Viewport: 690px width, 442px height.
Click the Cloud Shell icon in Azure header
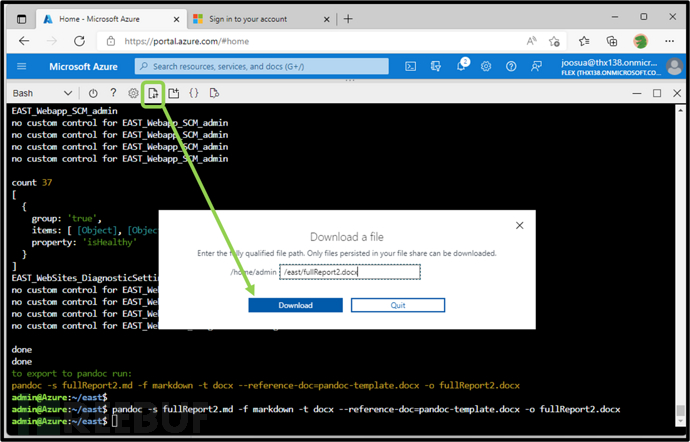(x=411, y=66)
